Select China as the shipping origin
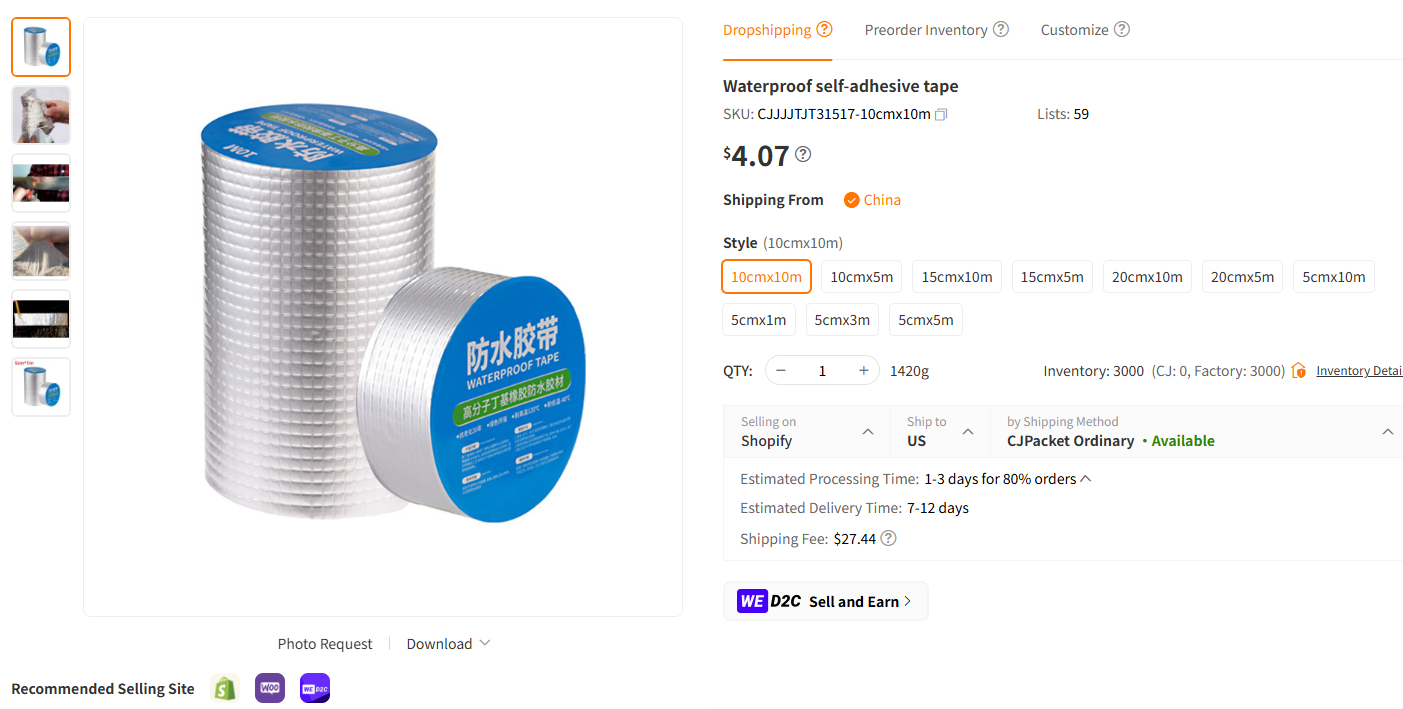The image size is (1403, 709). (871, 200)
